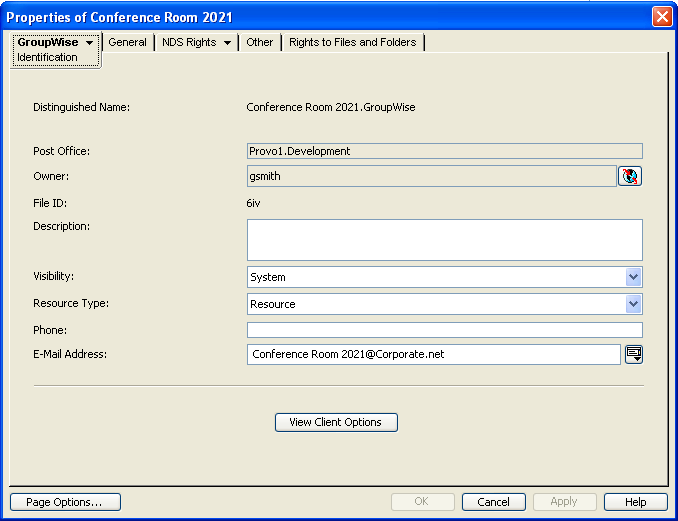Cancel the properties dialog

click(x=494, y=502)
